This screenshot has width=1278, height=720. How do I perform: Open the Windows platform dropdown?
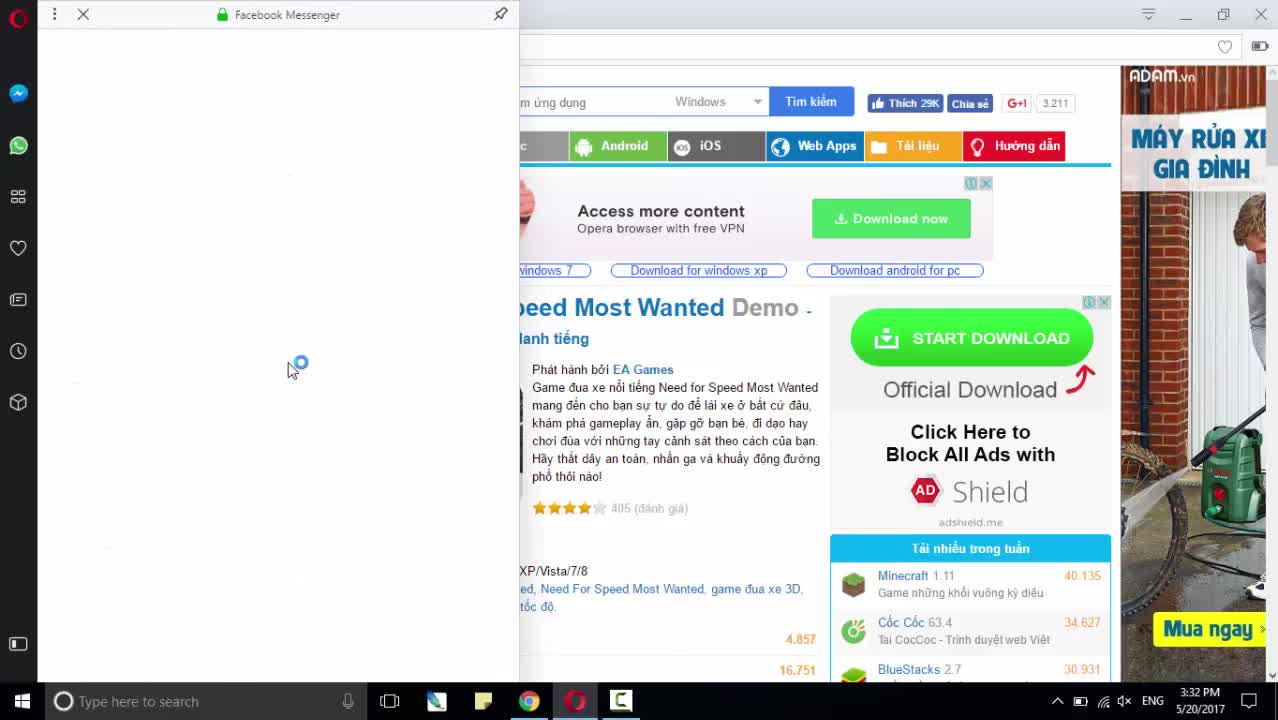(719, 102)
